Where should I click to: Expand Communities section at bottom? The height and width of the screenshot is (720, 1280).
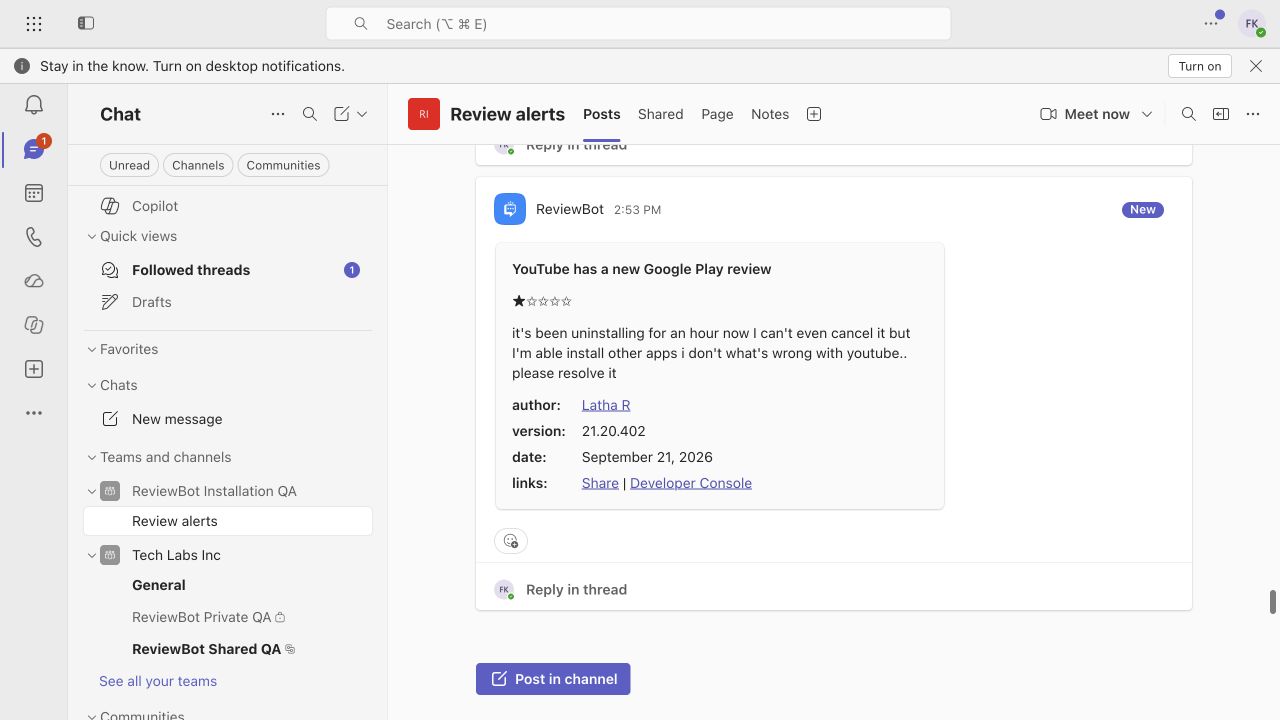[92, 715]
